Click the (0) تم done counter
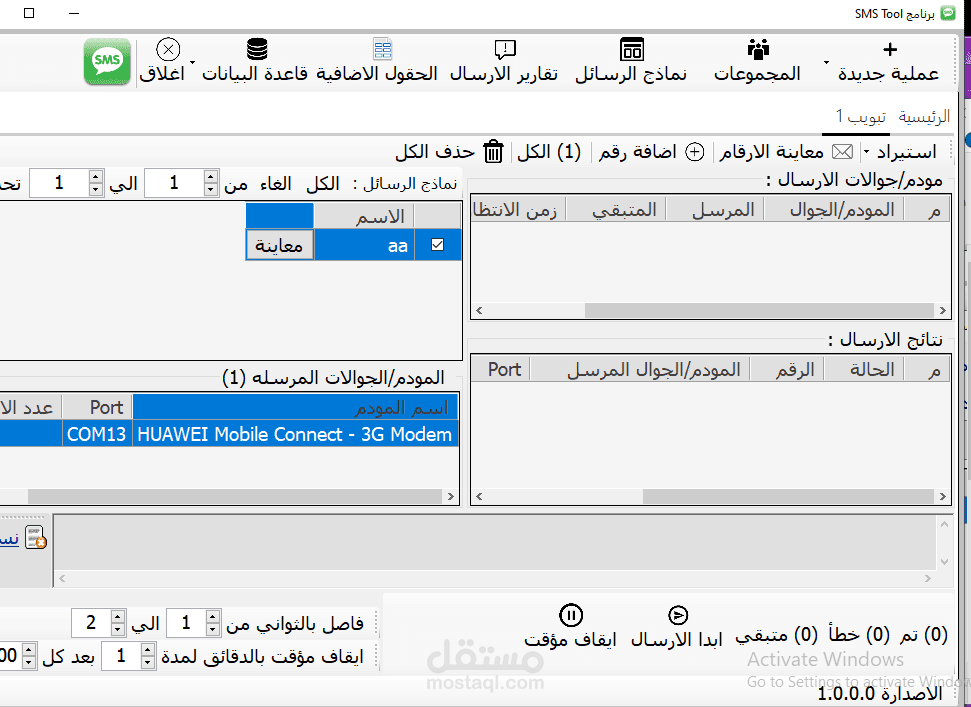 (x=924, y=635)
